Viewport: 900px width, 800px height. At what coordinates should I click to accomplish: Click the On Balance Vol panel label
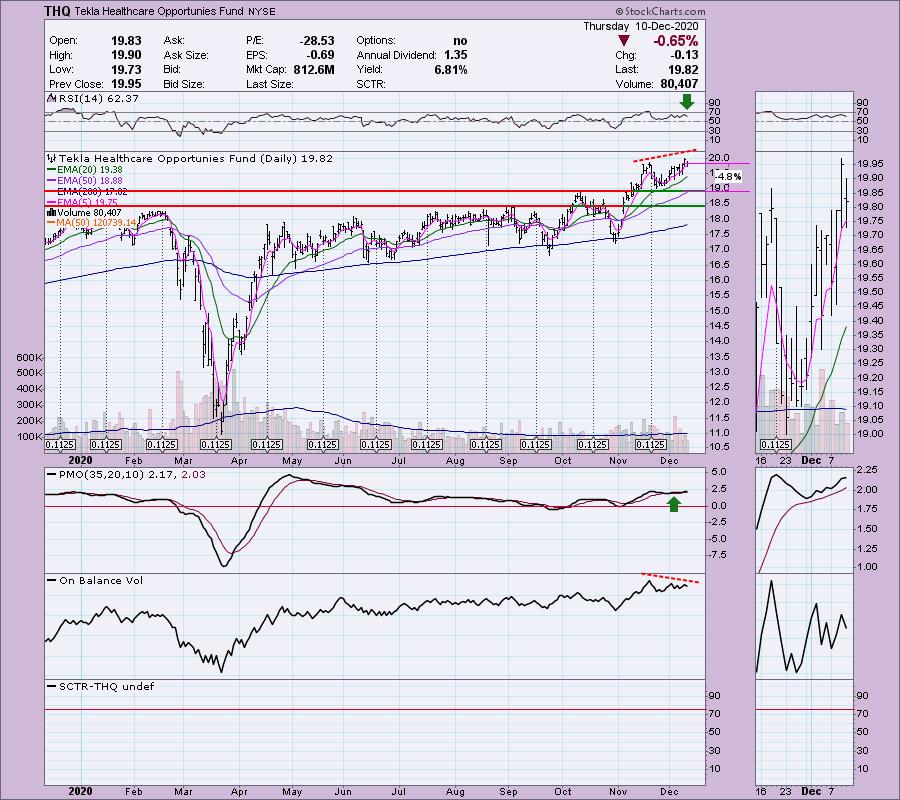tap(95, 581)
